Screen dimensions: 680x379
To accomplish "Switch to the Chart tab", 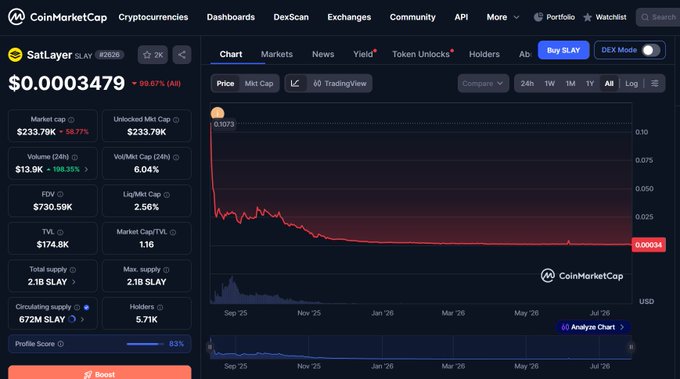I will (231, 54).
